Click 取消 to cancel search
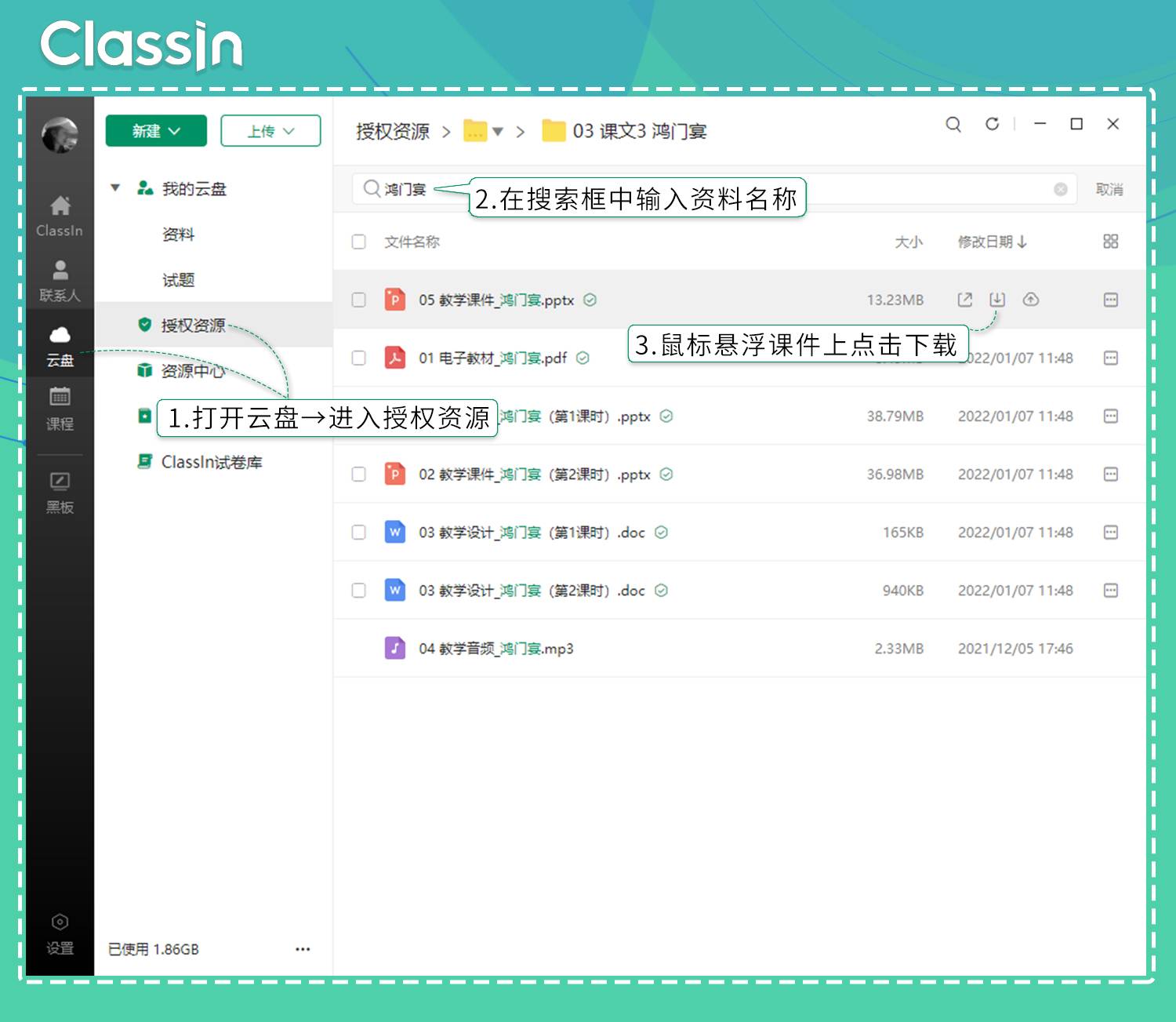The width and height of the screenshot is (1176, 1022). pyautogui.click(x=1109, y=189)
